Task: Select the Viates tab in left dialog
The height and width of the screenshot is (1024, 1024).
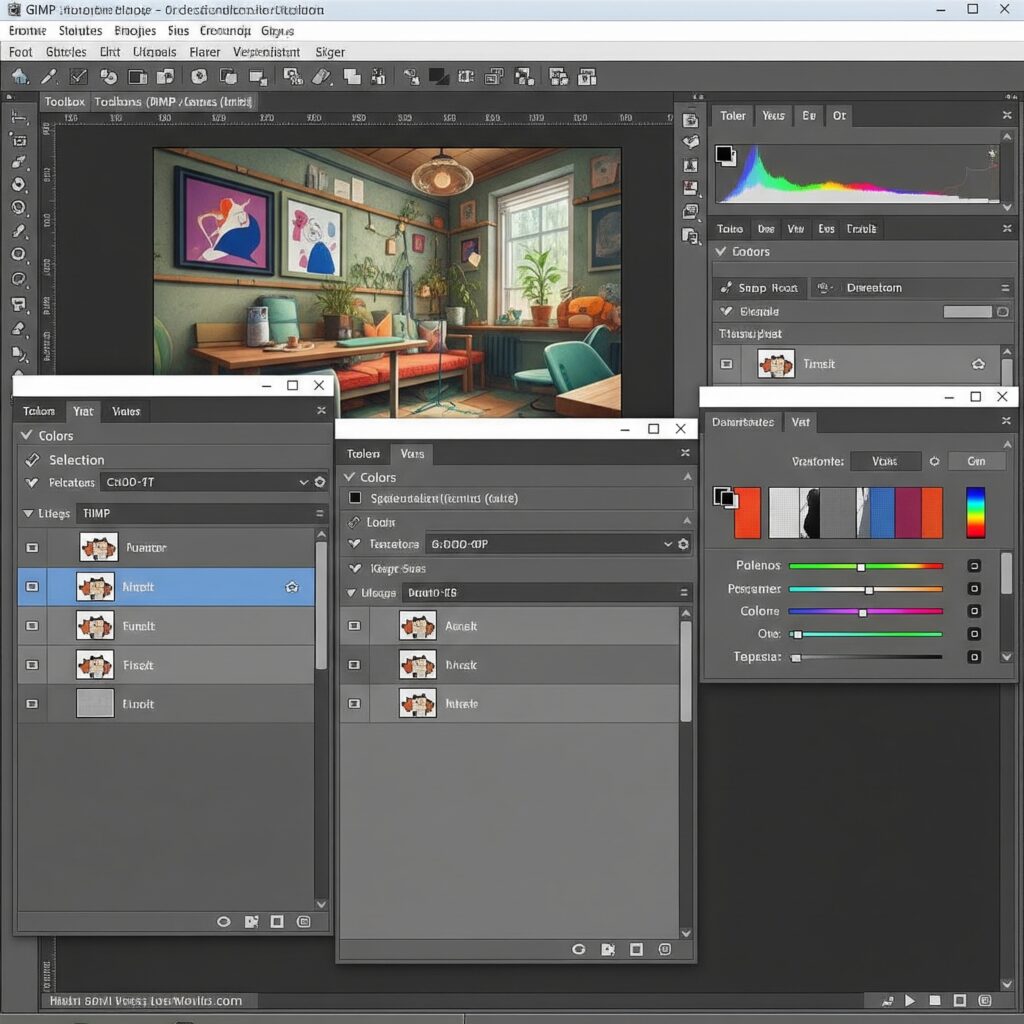Action: click(126, 411)
